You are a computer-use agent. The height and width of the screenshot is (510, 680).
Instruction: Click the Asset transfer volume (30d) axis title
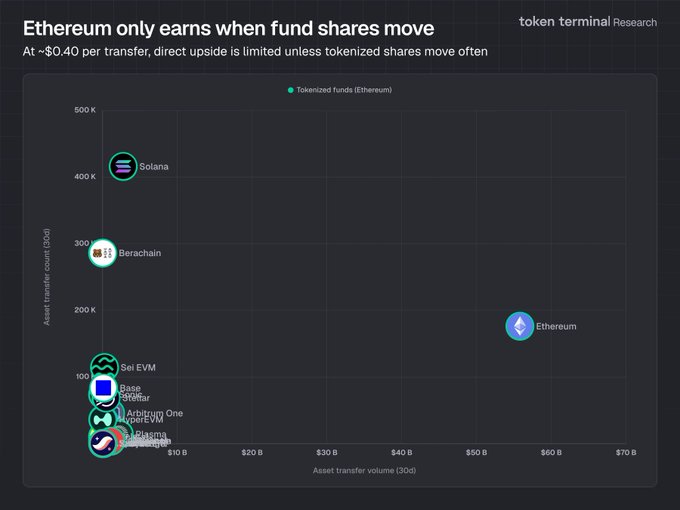coord(364,471)
